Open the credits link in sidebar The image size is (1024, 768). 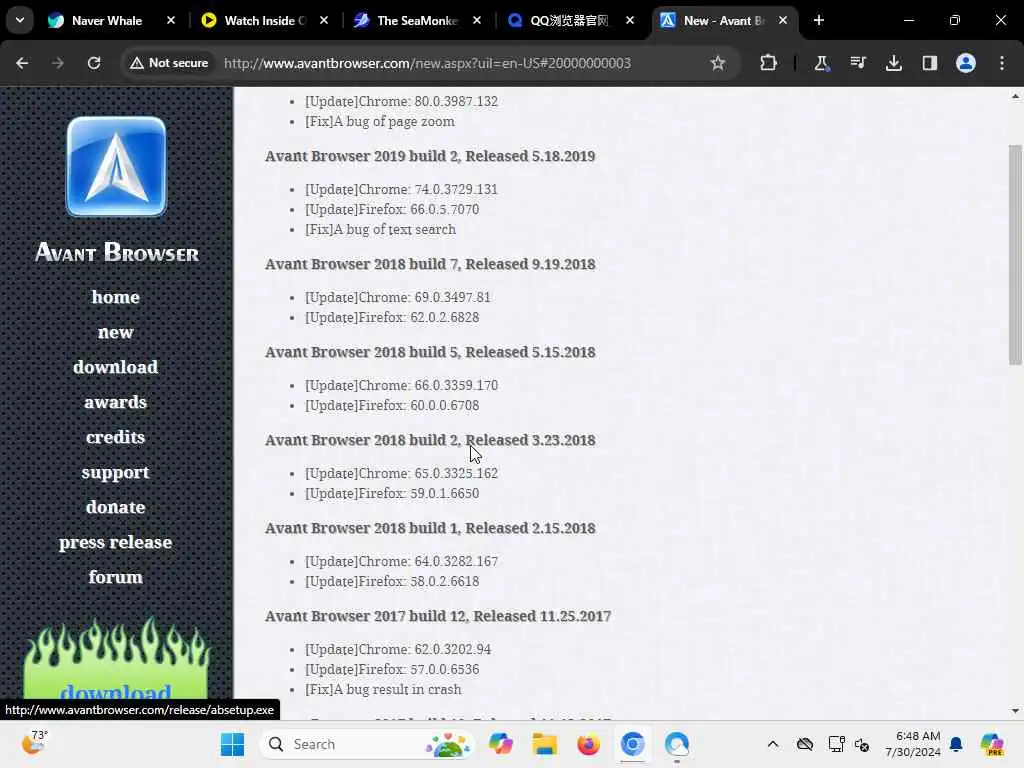pyautogui.click(x=116, y=437)
